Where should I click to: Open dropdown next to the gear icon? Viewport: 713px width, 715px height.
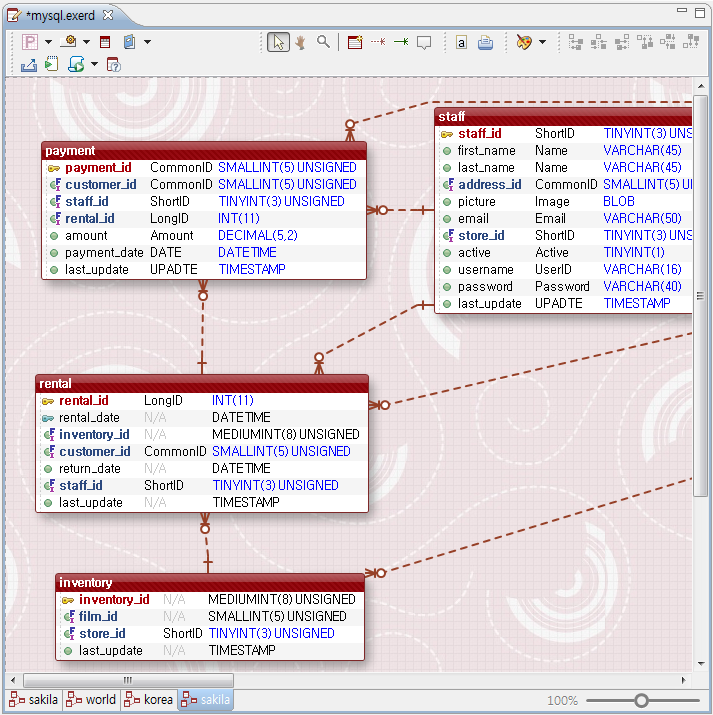pos(86,42)
